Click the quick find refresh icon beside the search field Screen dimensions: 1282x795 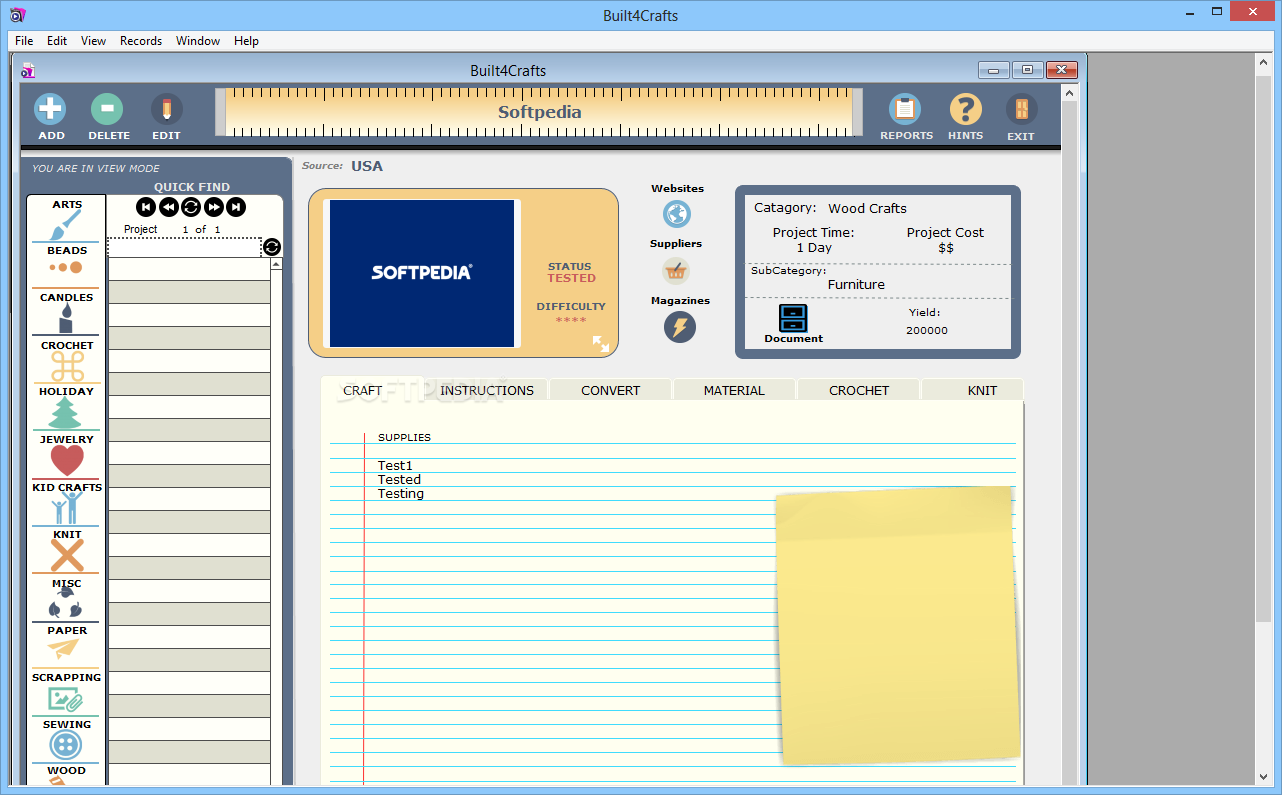272,247
